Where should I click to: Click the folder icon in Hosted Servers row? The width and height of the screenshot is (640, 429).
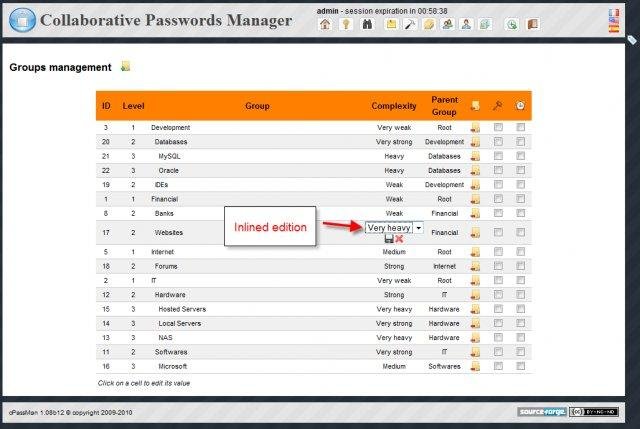pyautogui.click(x=475, y=309)
